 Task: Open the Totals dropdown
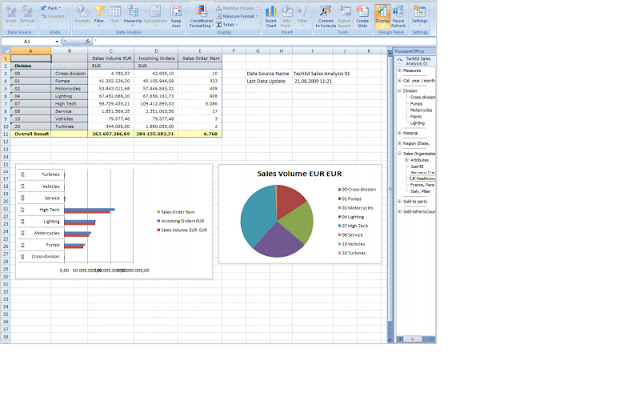[227, 25]
